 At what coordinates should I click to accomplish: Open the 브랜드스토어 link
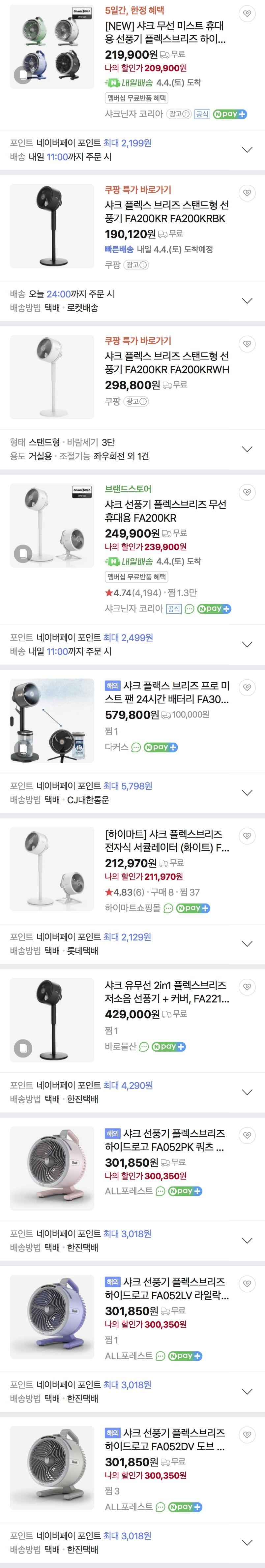(x=128, y=489)
